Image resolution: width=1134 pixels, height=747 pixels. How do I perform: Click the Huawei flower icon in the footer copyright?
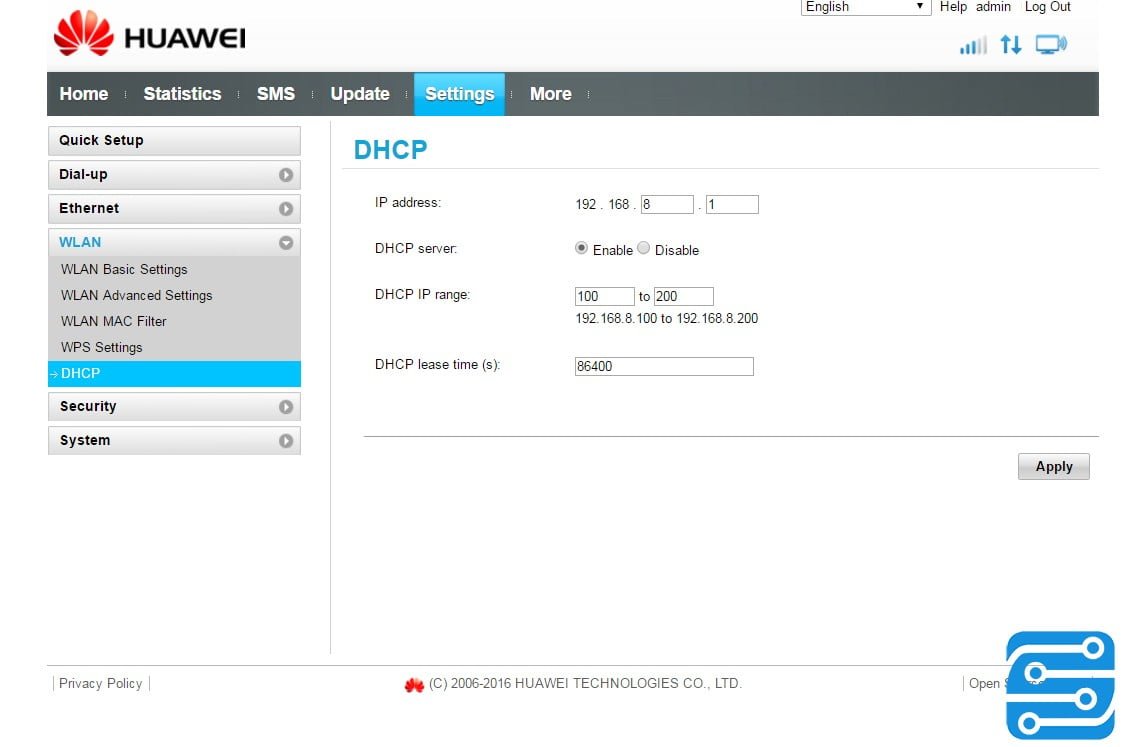[x=414, y=684]
